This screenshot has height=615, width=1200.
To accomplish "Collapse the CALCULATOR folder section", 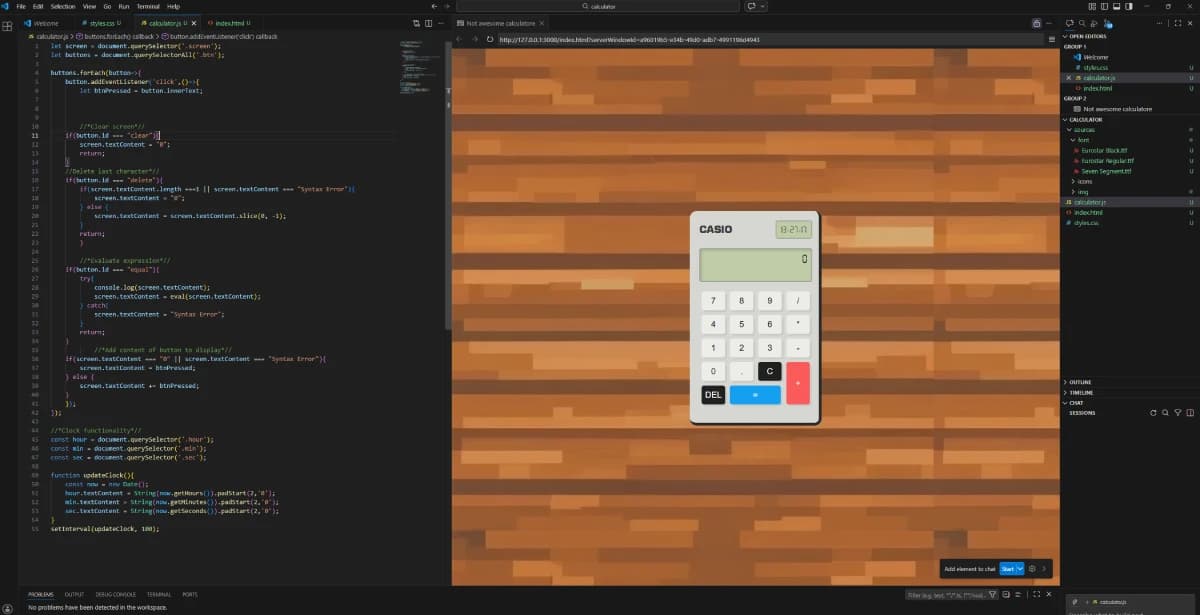I will pos(1130,119).
